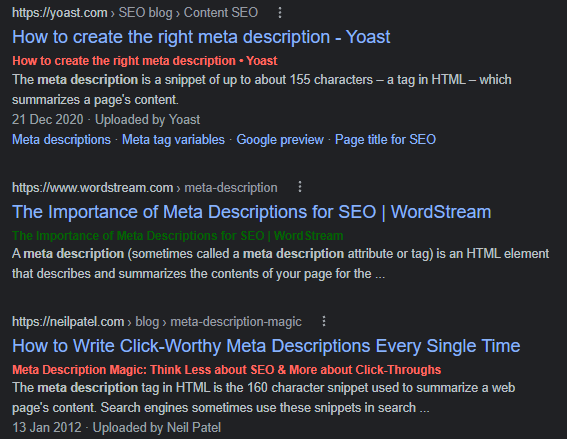567x439 pixels.
Task: Click the https://yoast.com breadcrumb URL
Action: 60,13
